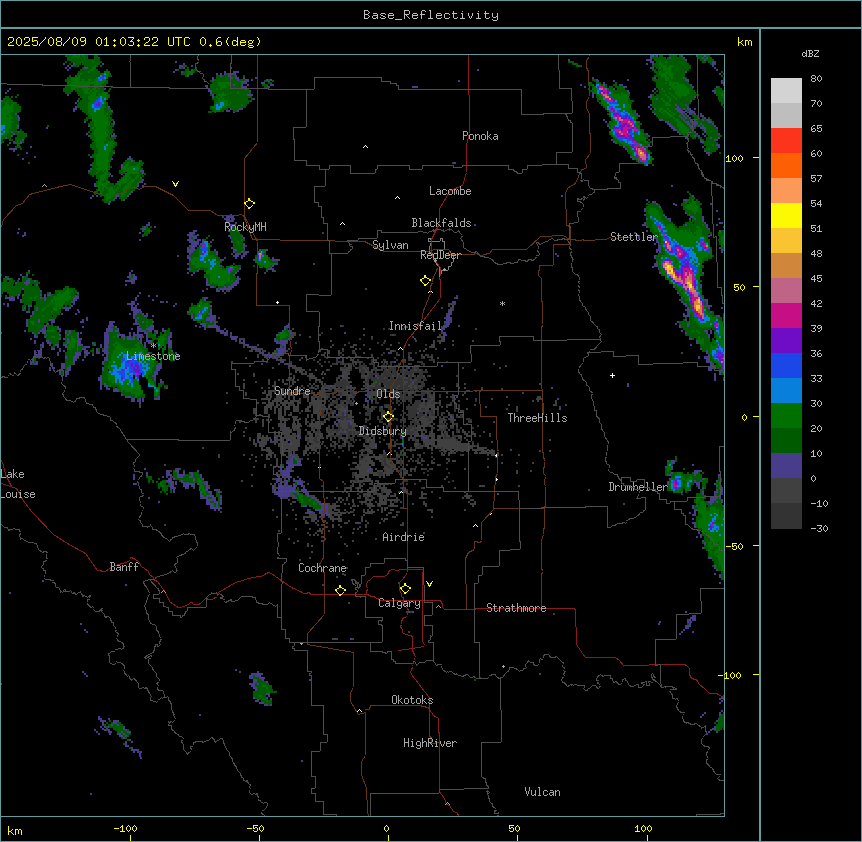Click the -30 value in the dBZ legend
Screen dimensions: 862x842
819,529
